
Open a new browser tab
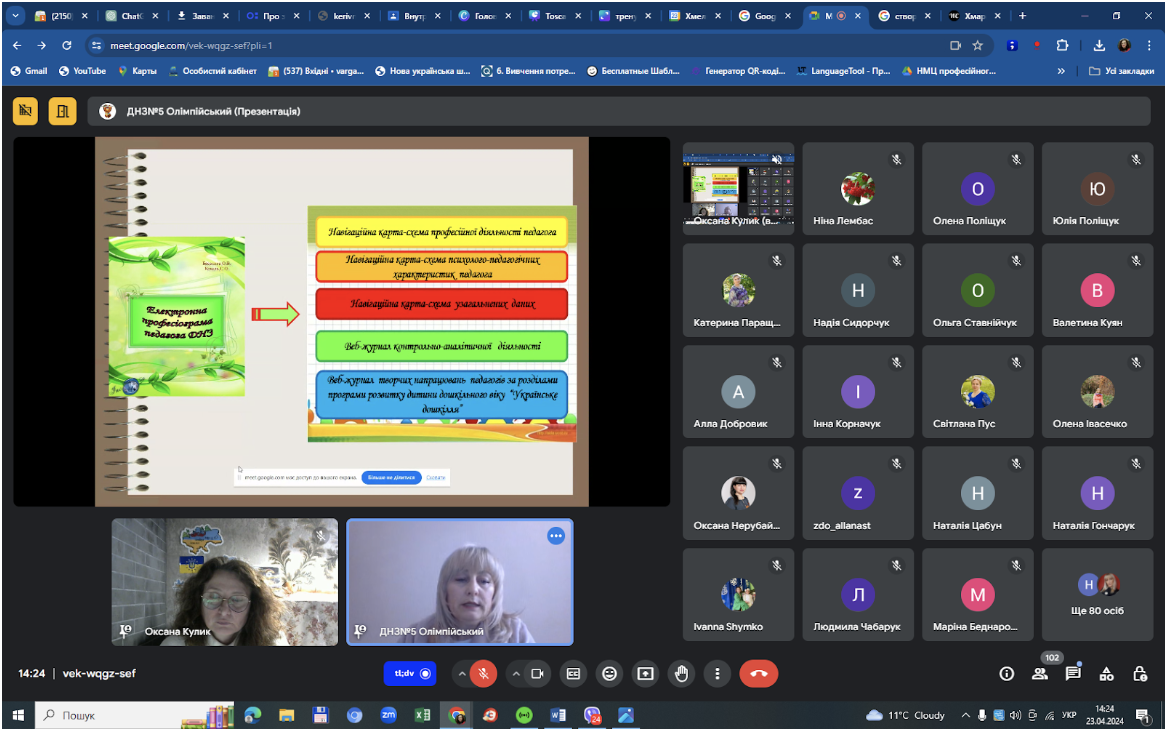pos(1022,16)
